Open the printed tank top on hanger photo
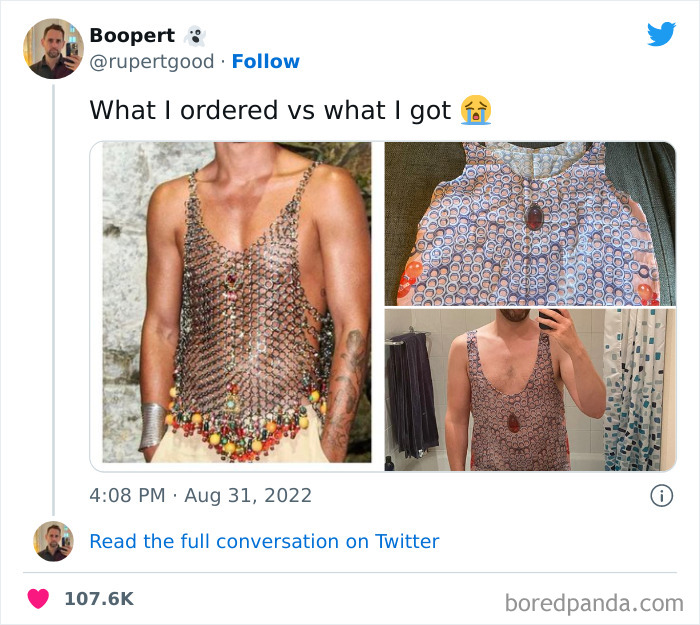The width and height of the screenshot is (700, 625). click(530, 223)
